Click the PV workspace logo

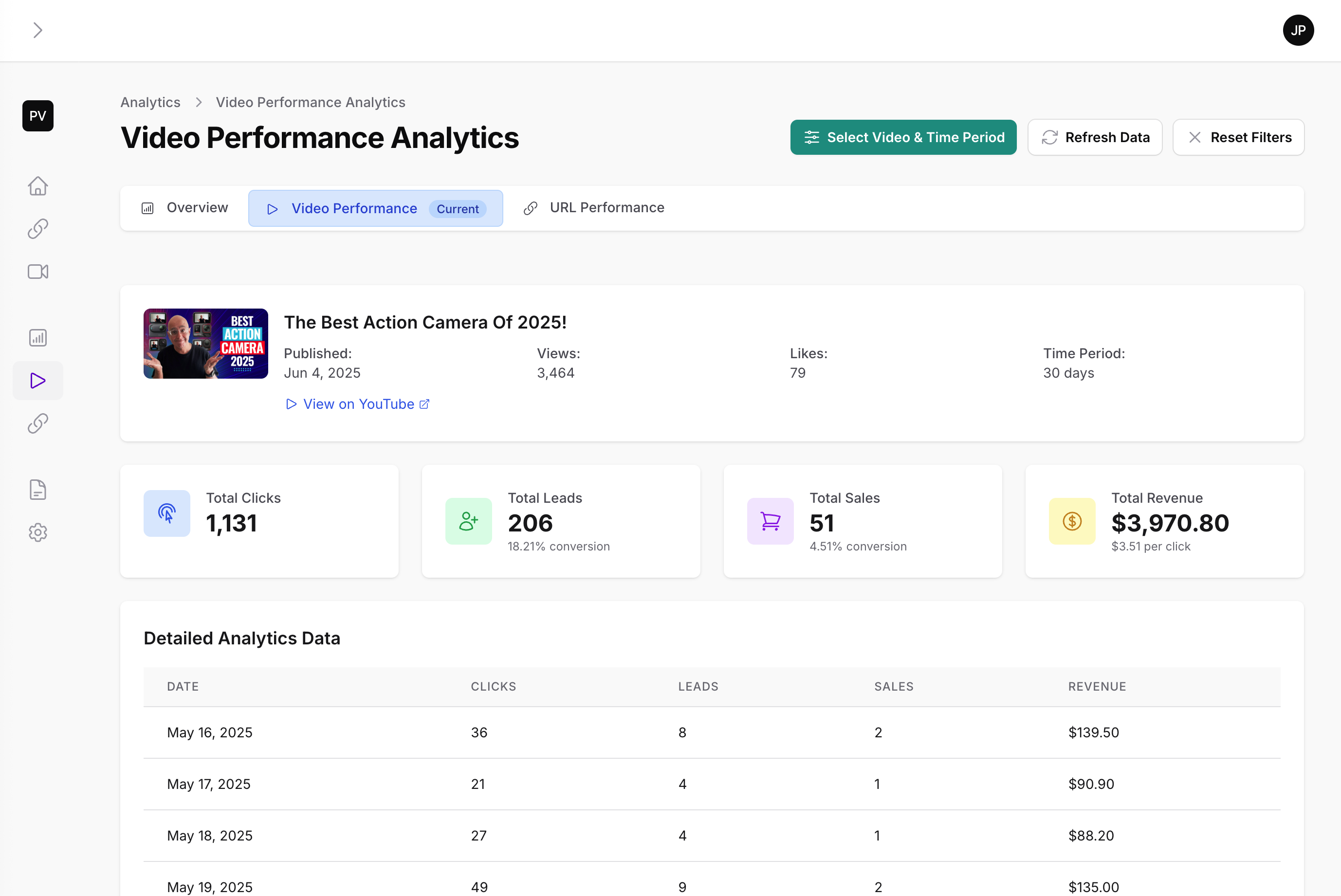(37, 116)
